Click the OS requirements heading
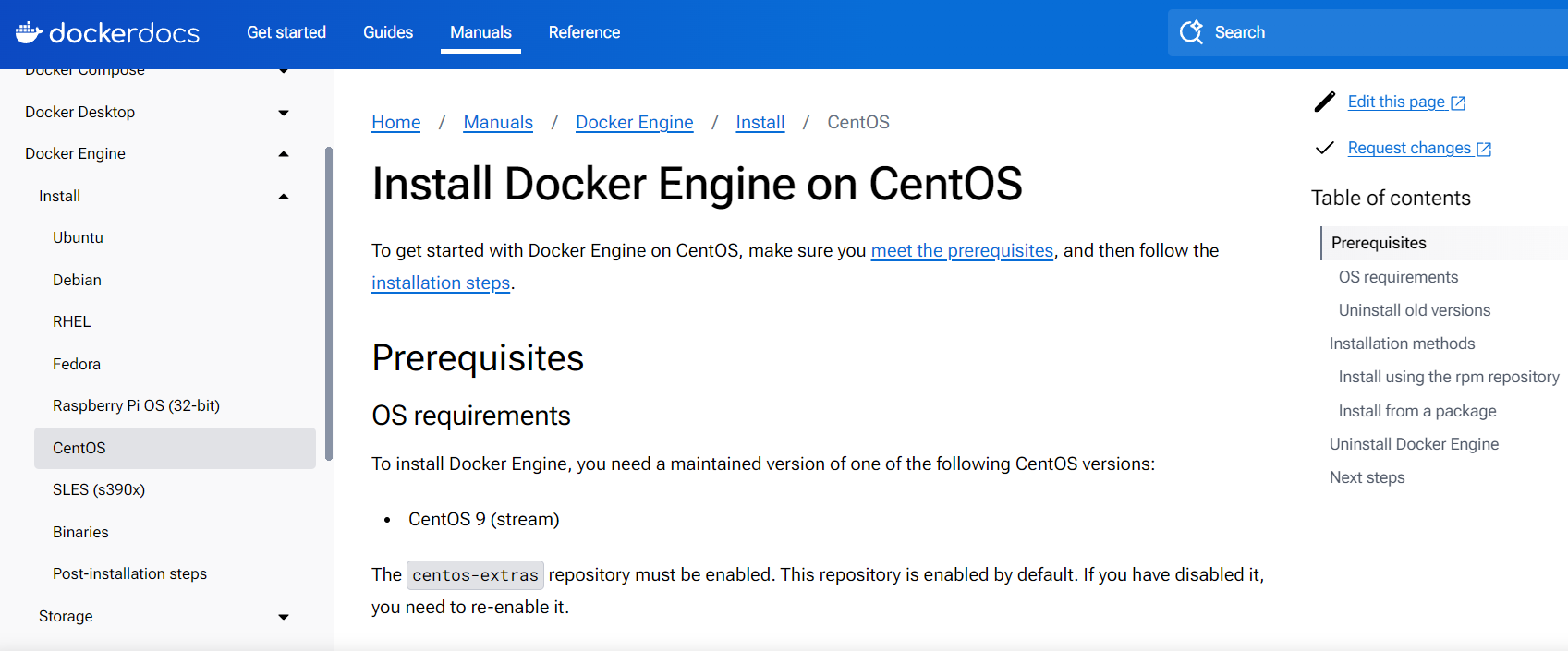 click(x=471, y=416)
